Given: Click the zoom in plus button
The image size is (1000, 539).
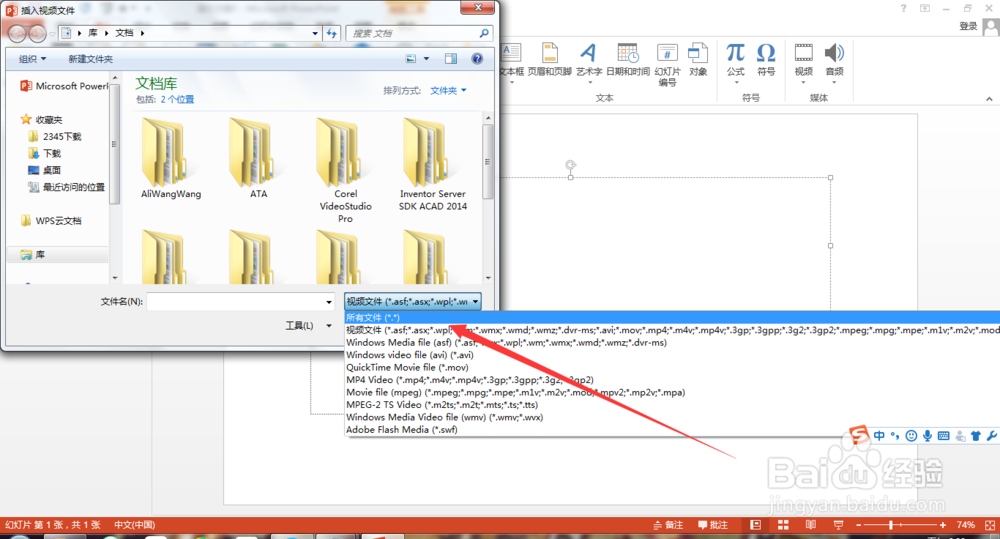Looking at the screenshot, I should click(x=943, y=525).
